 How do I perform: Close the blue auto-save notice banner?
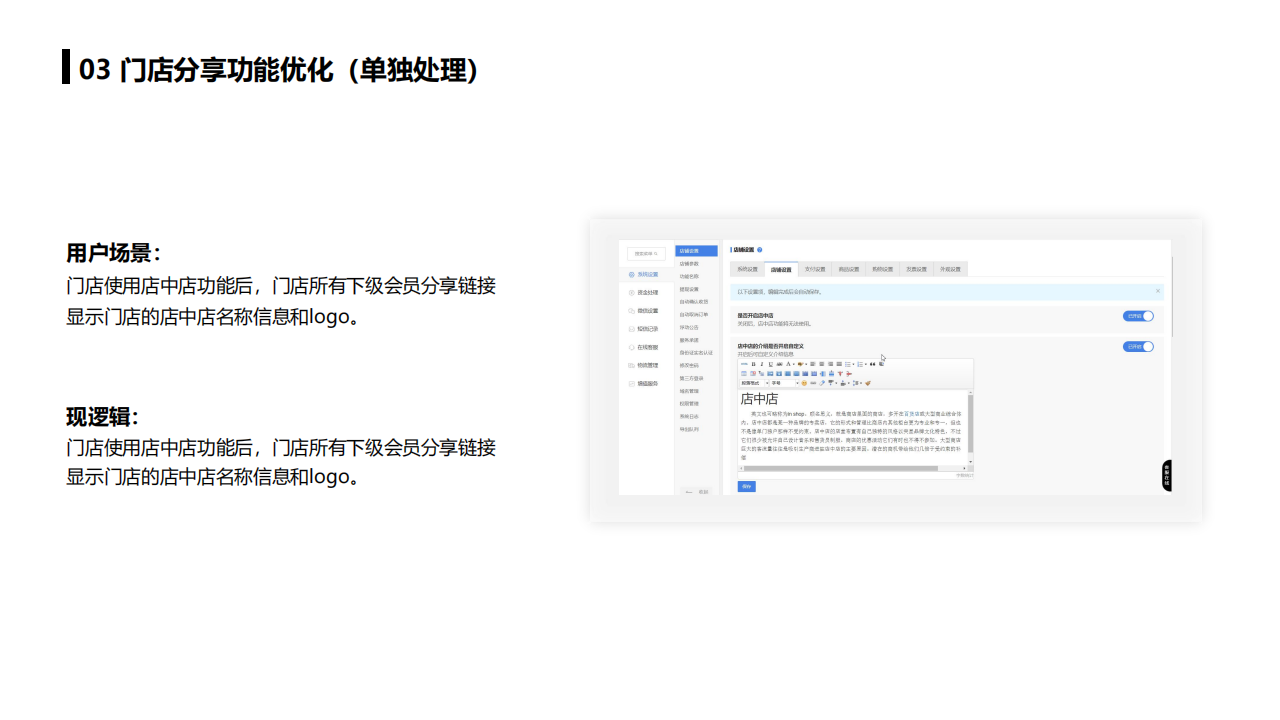pos(1158,291)
